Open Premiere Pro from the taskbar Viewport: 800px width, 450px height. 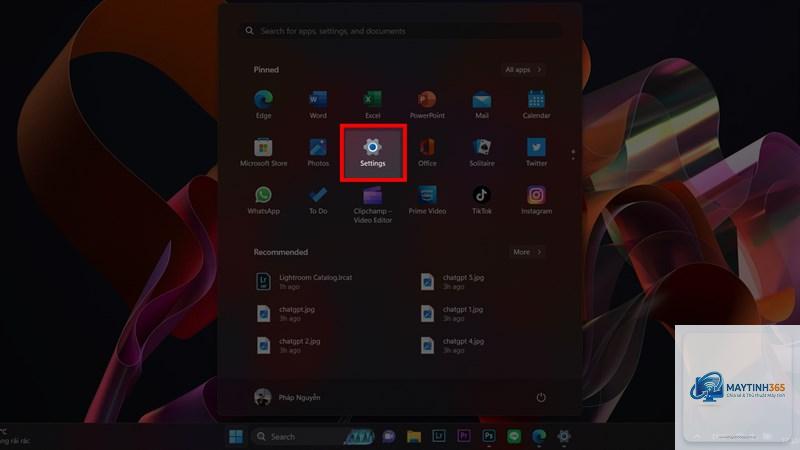464,436
